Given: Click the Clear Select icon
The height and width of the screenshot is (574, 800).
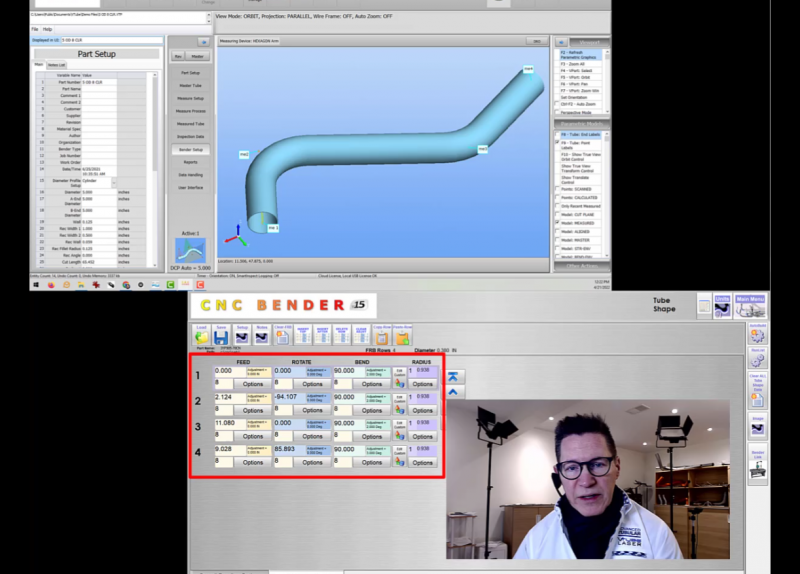Looking at the screenshot, I should tap(361, 337).
